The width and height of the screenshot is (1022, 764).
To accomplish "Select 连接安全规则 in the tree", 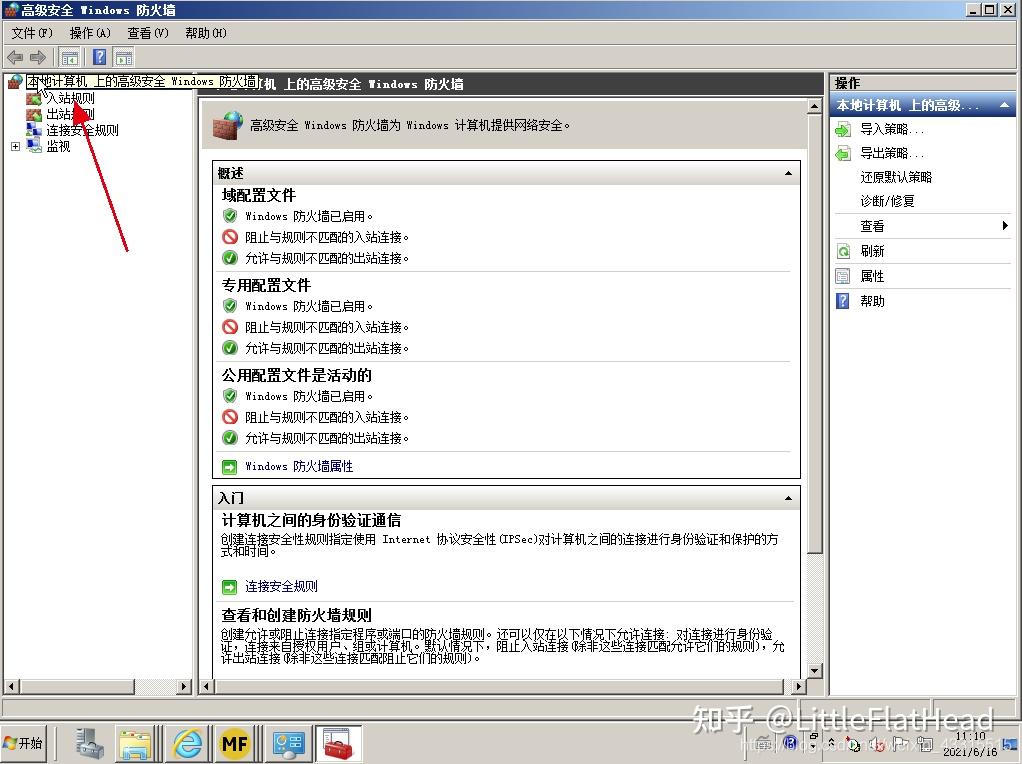I will (x=82, y=130).
